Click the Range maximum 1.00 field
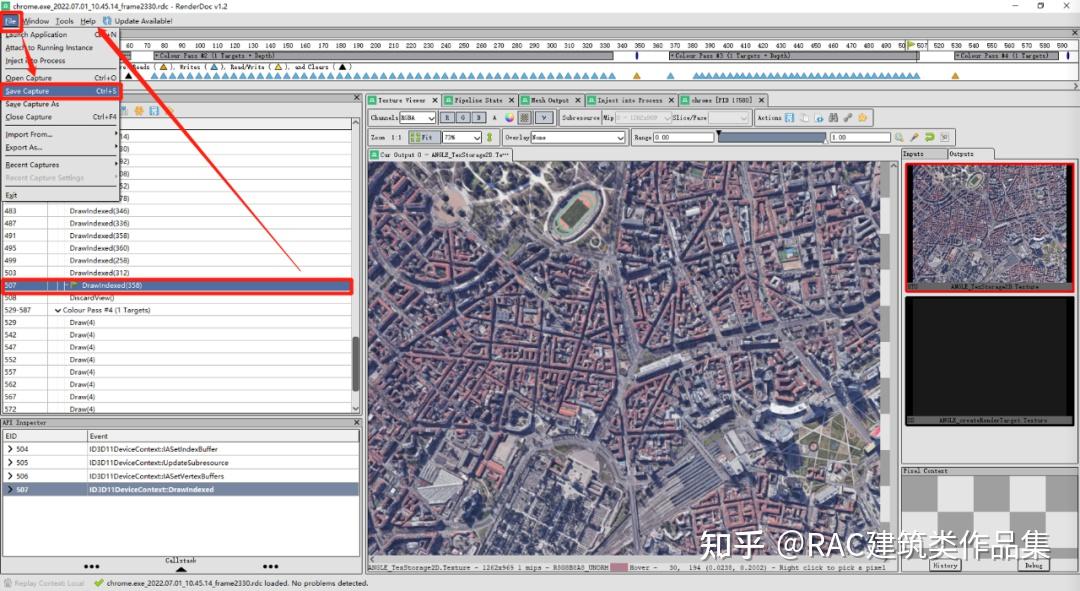This screenshot has height=591, width=1080. point(859,137)
